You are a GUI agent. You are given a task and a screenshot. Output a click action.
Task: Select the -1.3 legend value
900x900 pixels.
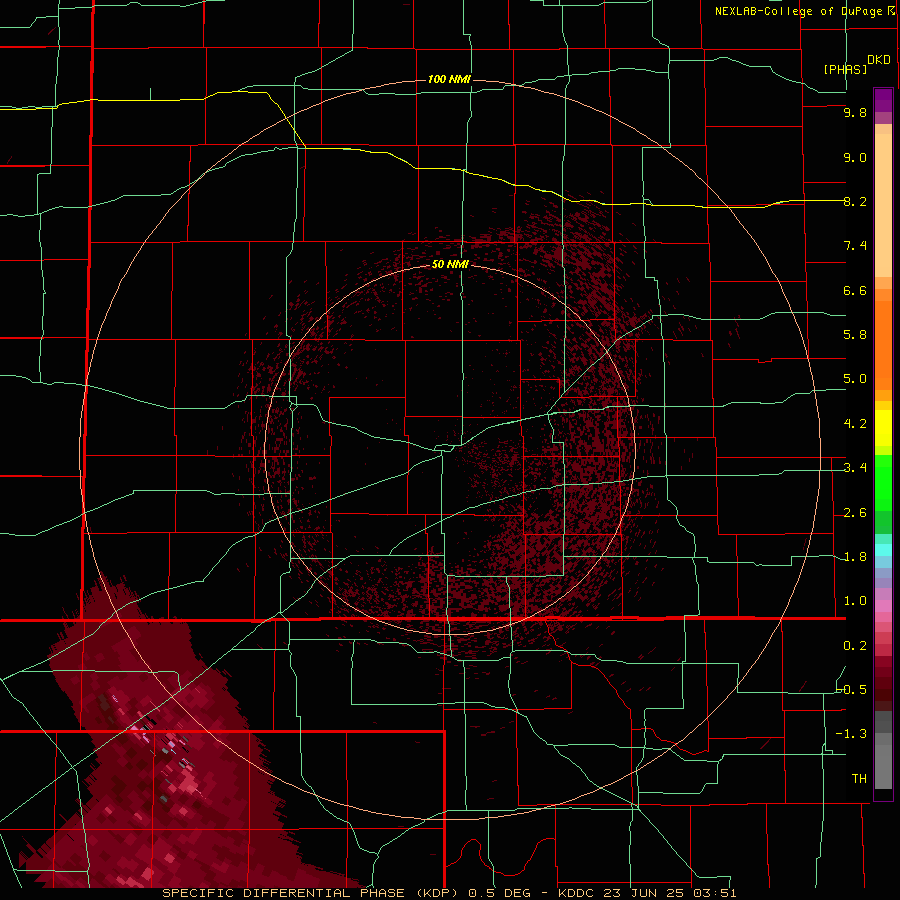coord(852,734)
